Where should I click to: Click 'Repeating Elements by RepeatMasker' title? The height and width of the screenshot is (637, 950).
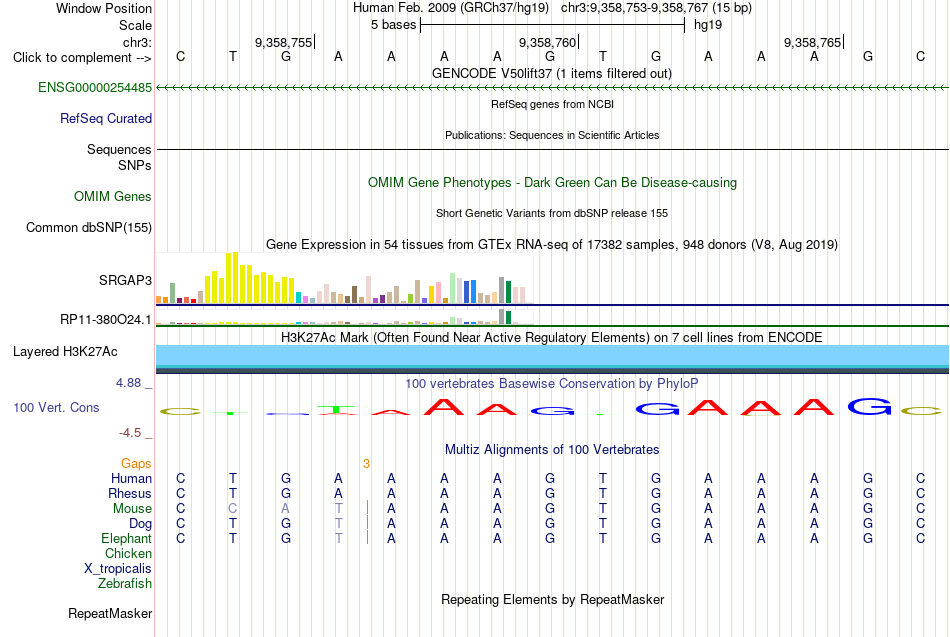point(552,599)
